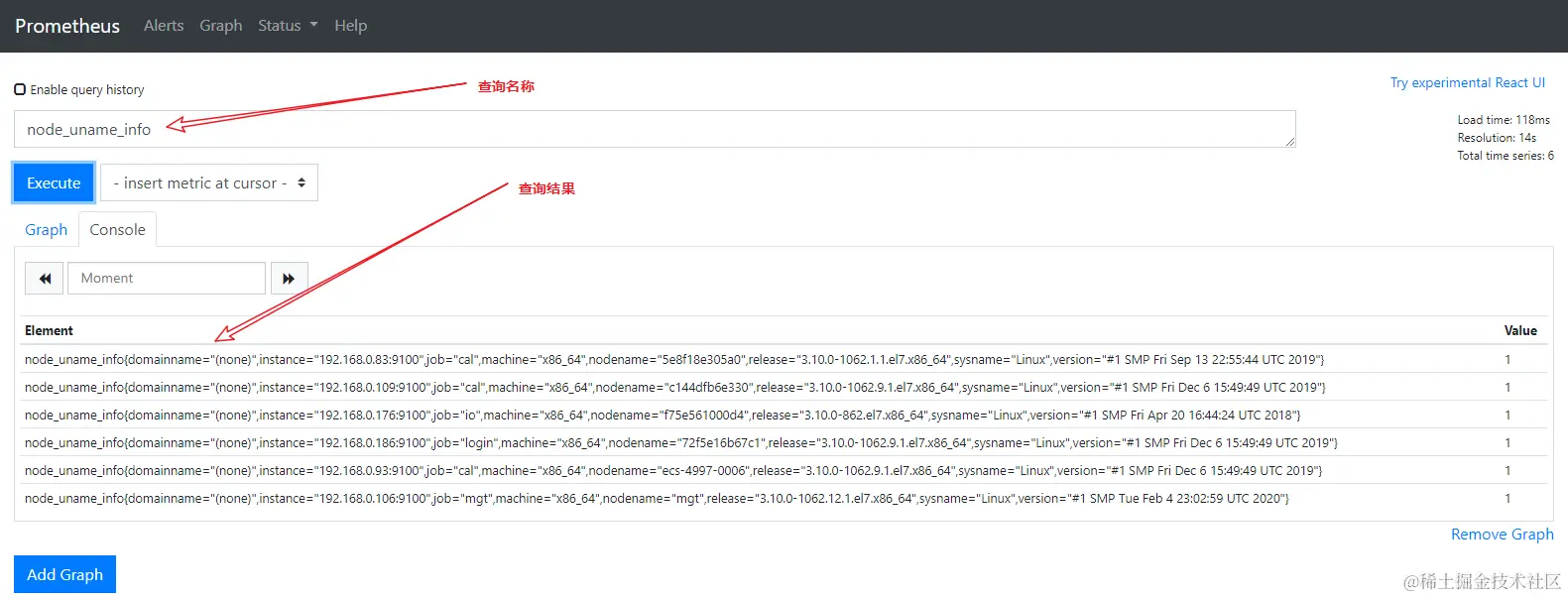Click the Moment time input
Image resolution: width=1568 pixels, height=598 pixels.
coord(167,279)
